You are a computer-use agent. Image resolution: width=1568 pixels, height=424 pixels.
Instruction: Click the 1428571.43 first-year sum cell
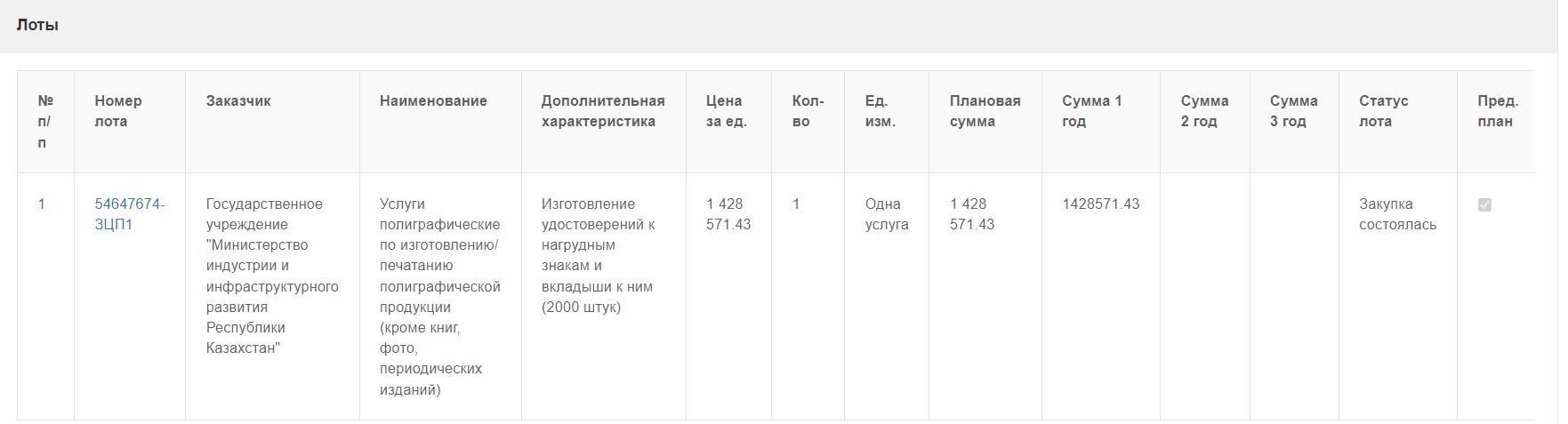[x=1100, y=204]
